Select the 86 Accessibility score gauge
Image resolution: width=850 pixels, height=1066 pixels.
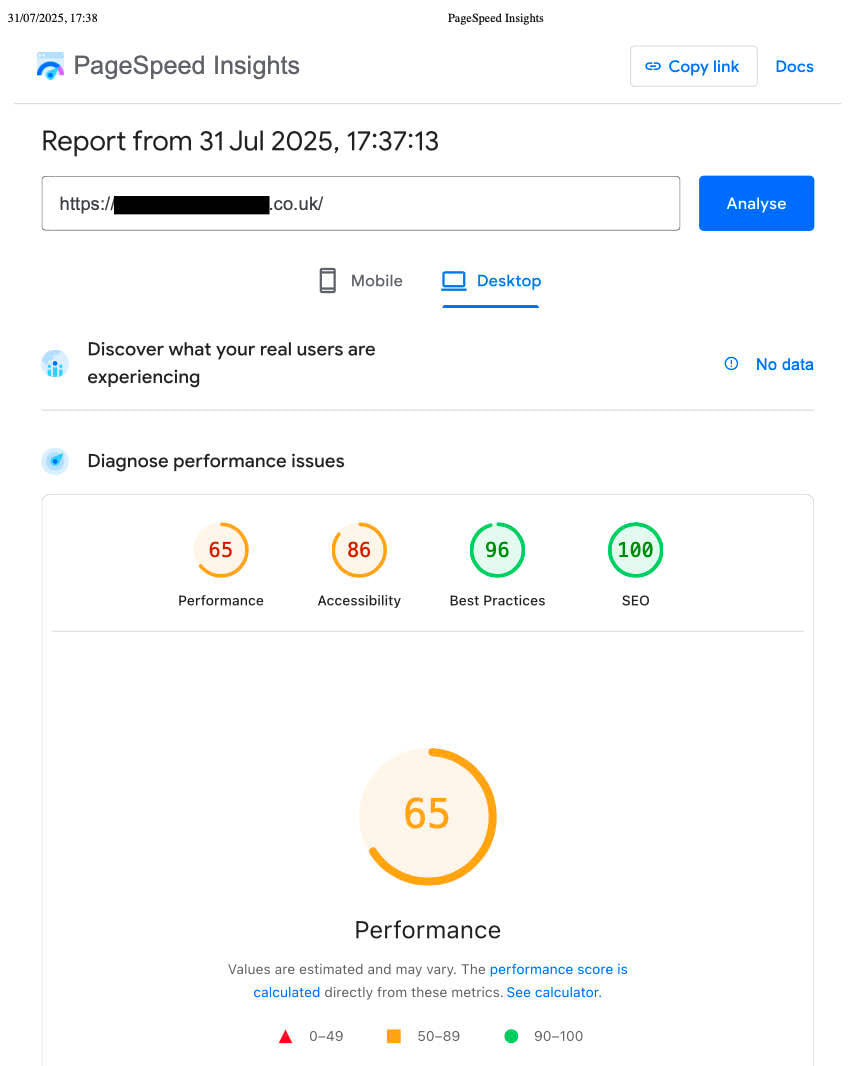pos(359,550)
